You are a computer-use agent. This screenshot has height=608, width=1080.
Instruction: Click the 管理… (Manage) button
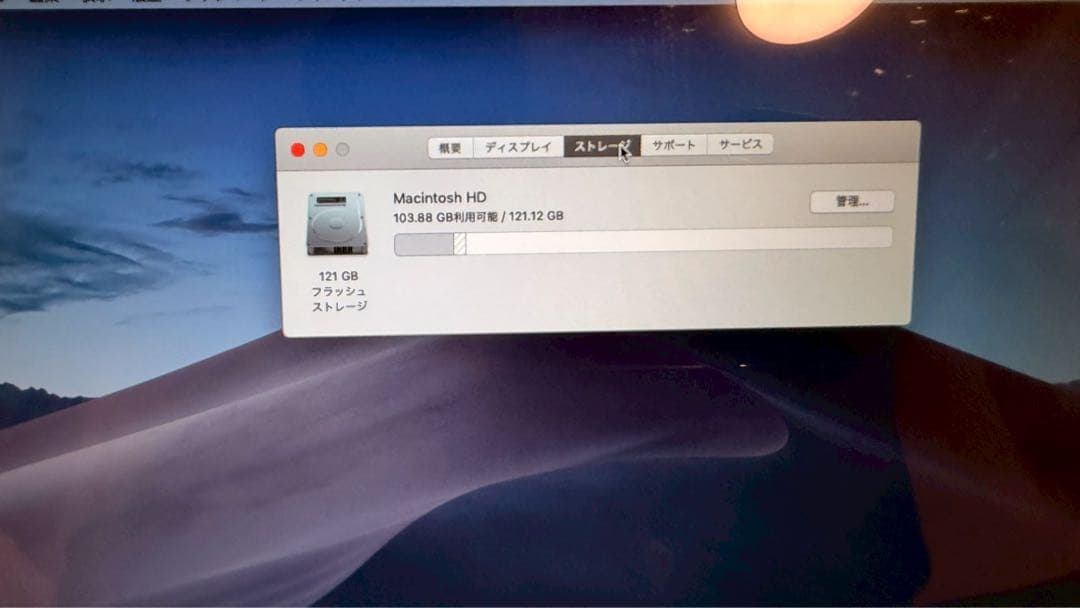tap(852, 202)
